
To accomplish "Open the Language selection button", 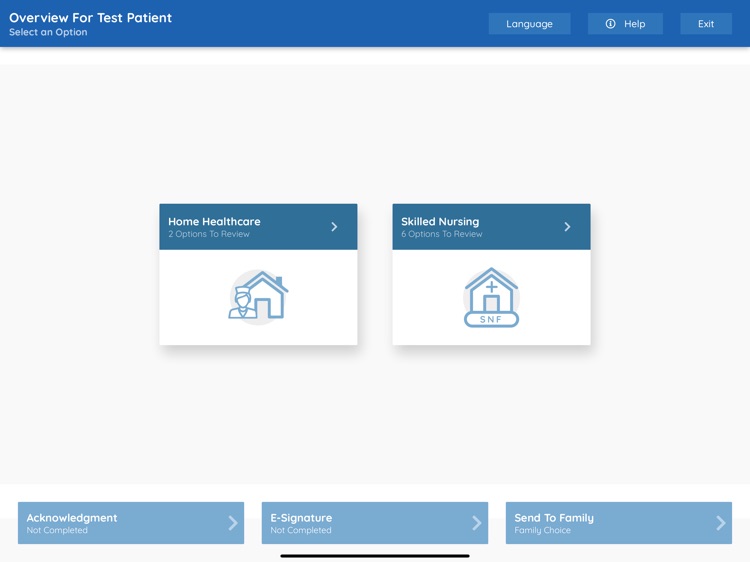I will pos(529,23).
